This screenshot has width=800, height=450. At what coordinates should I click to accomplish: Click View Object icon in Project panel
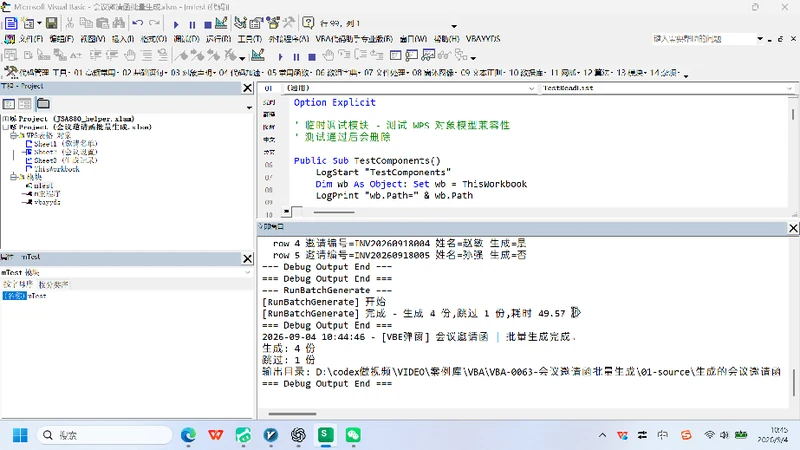24,104
